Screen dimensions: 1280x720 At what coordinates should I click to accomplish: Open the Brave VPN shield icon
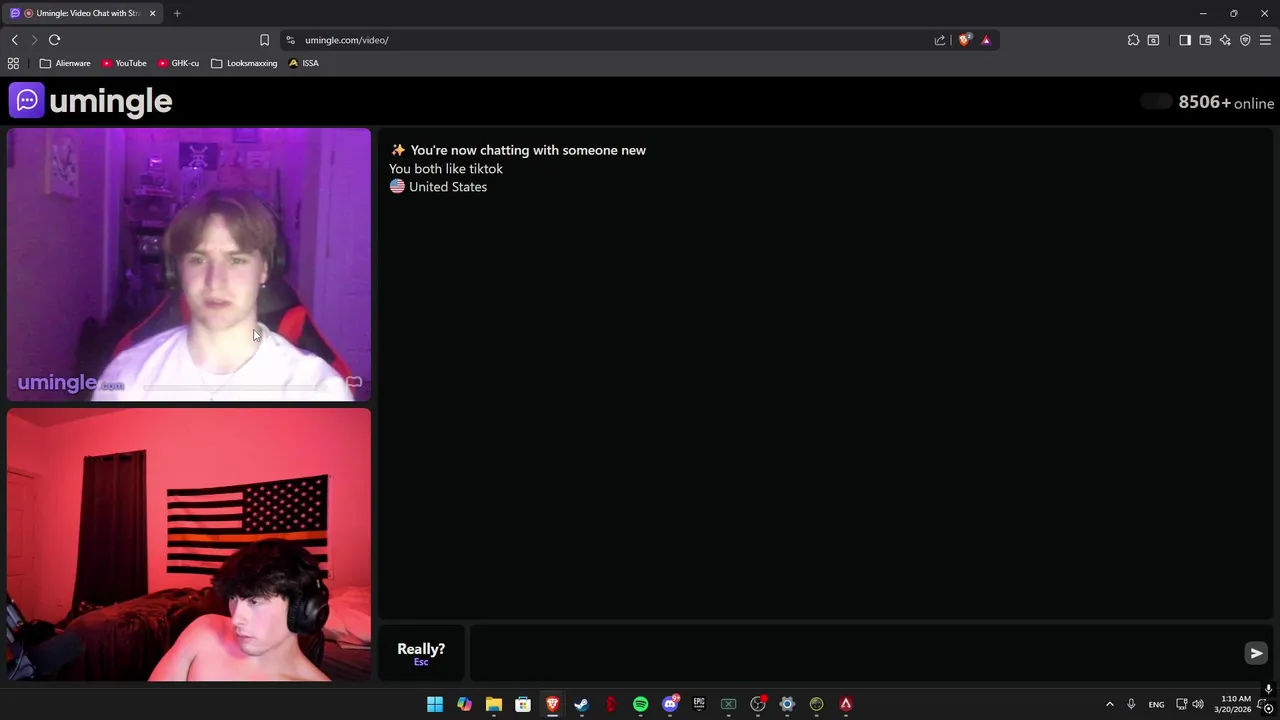point(1245,40)
